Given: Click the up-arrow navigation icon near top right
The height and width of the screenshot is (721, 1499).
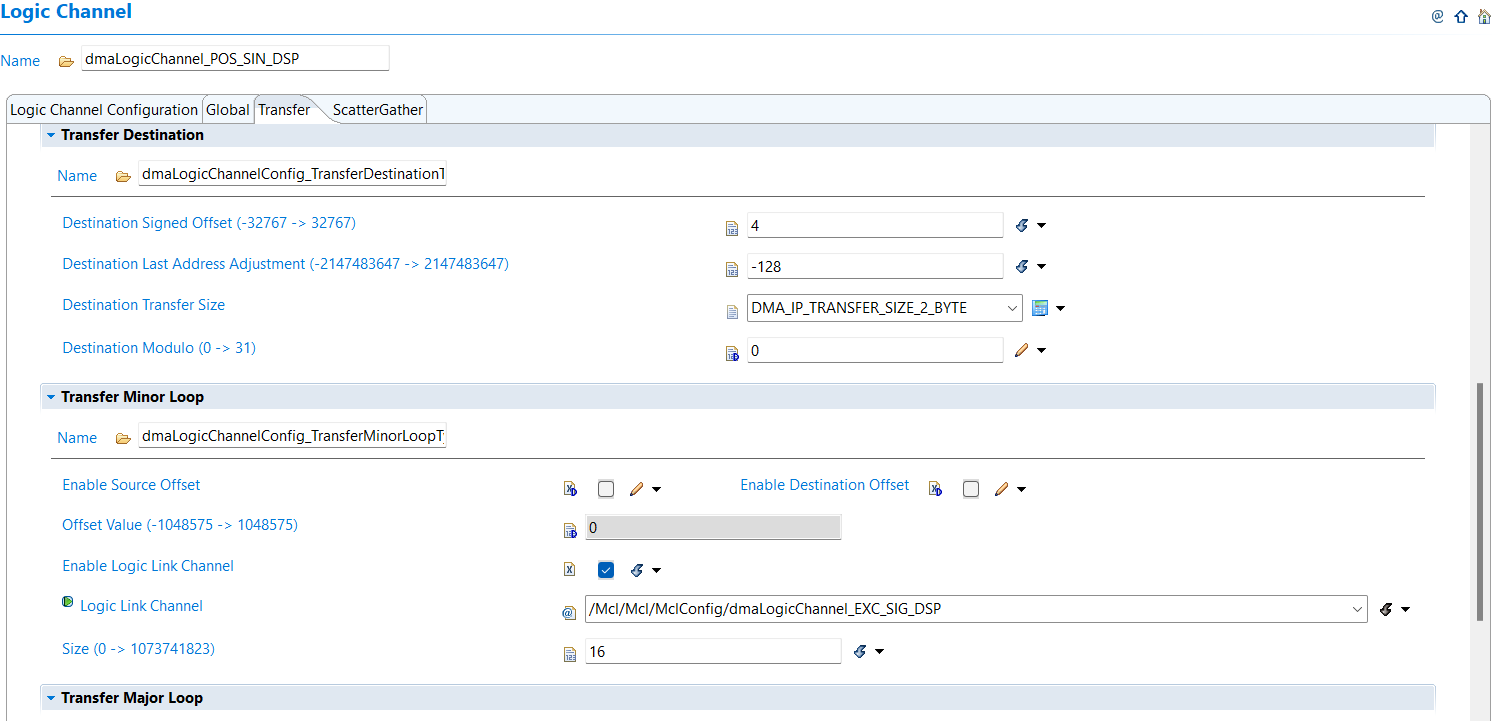Looking at the screenshot, I should 1460,16.
